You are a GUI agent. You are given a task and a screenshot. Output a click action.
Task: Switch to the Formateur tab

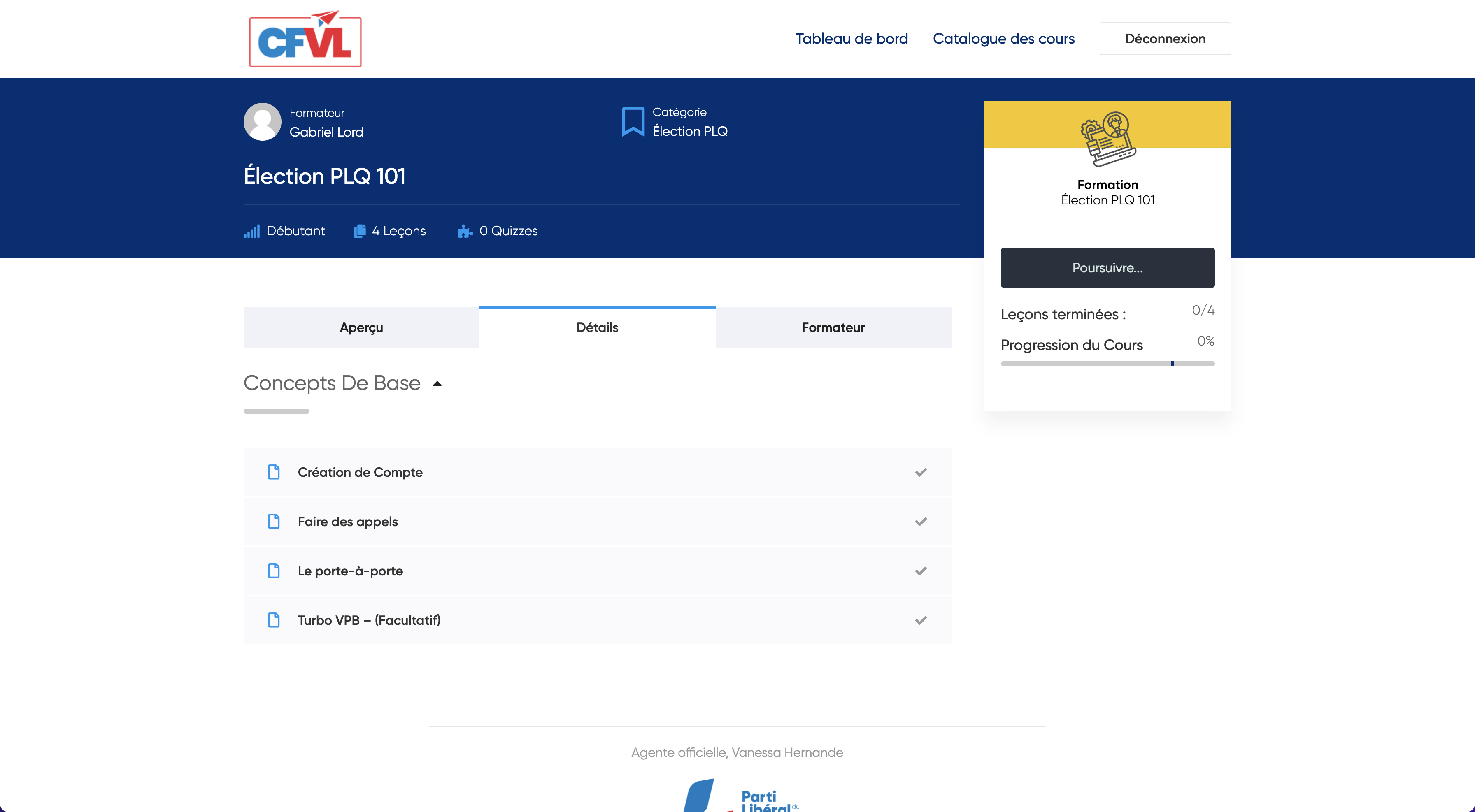point(833,327)
